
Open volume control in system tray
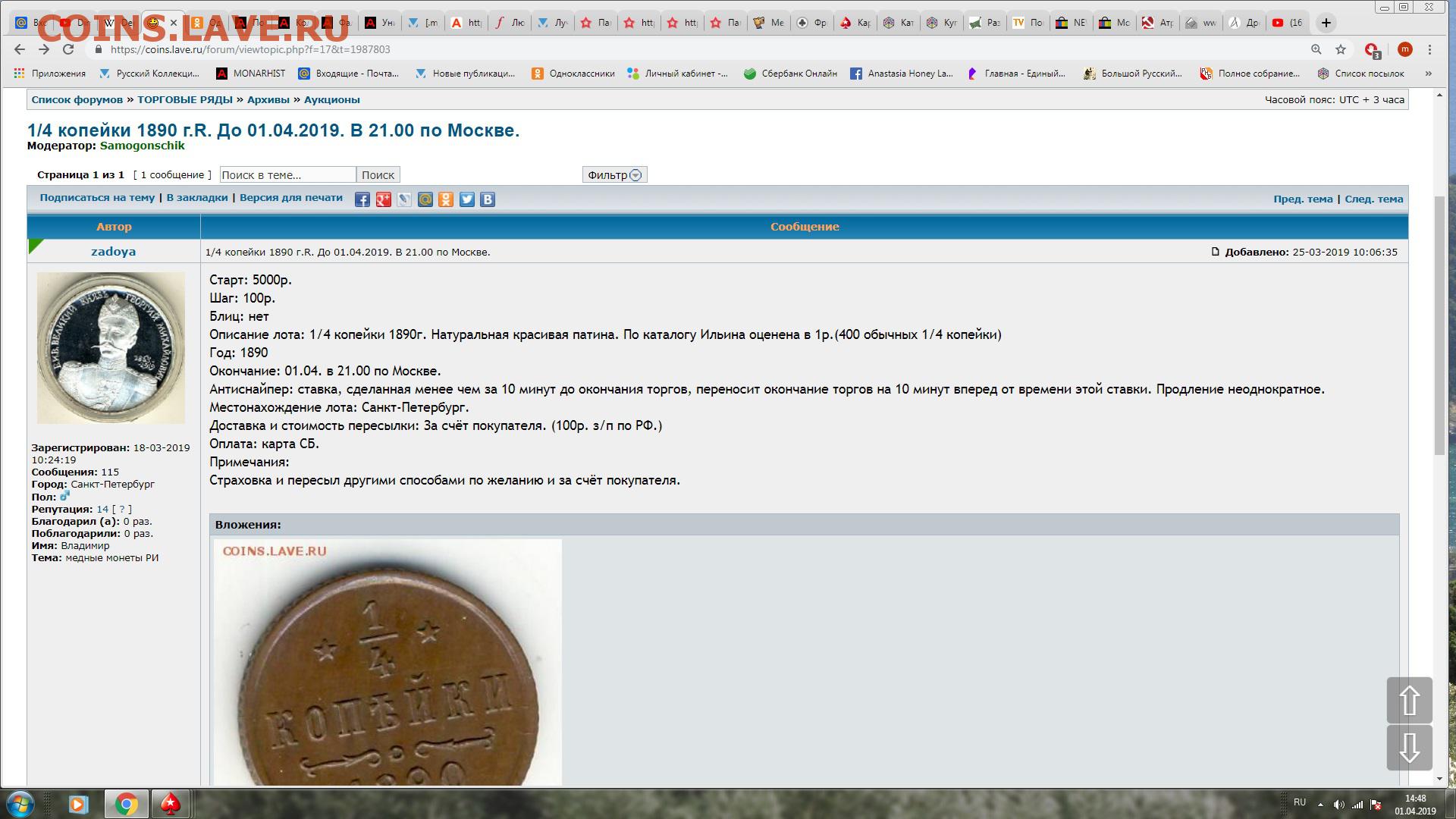[x=1338, y=804]
